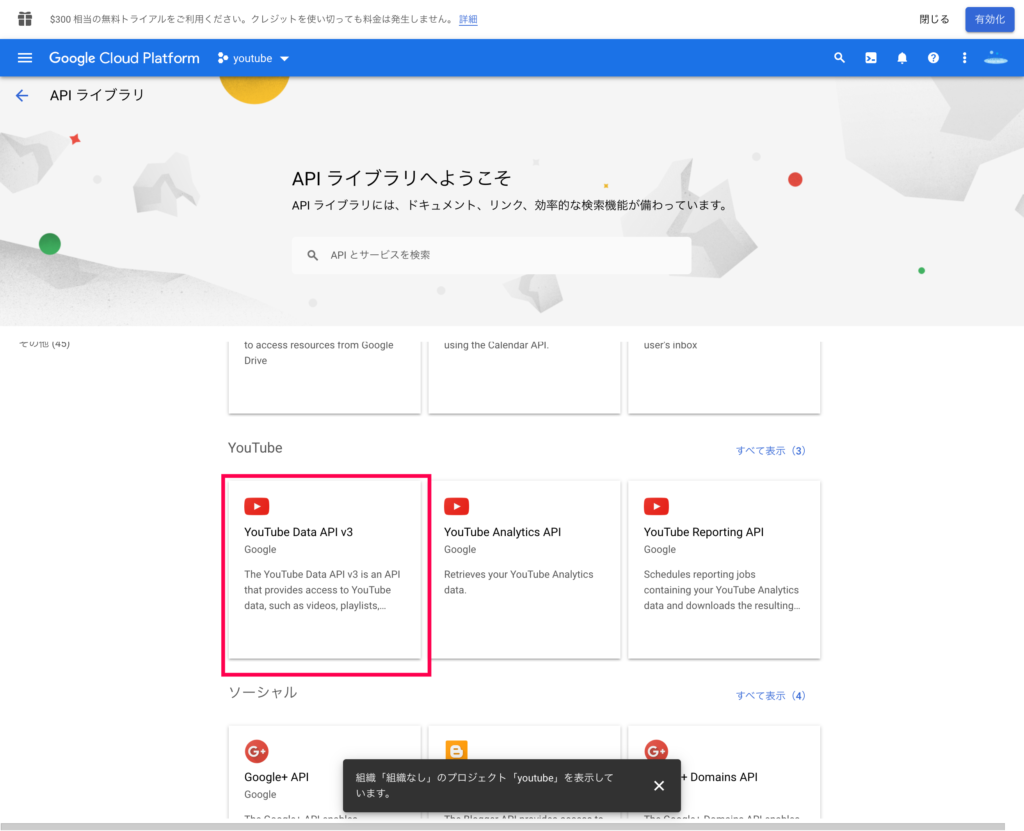Click Google Cloud Platform logo text

click(124, 58)
